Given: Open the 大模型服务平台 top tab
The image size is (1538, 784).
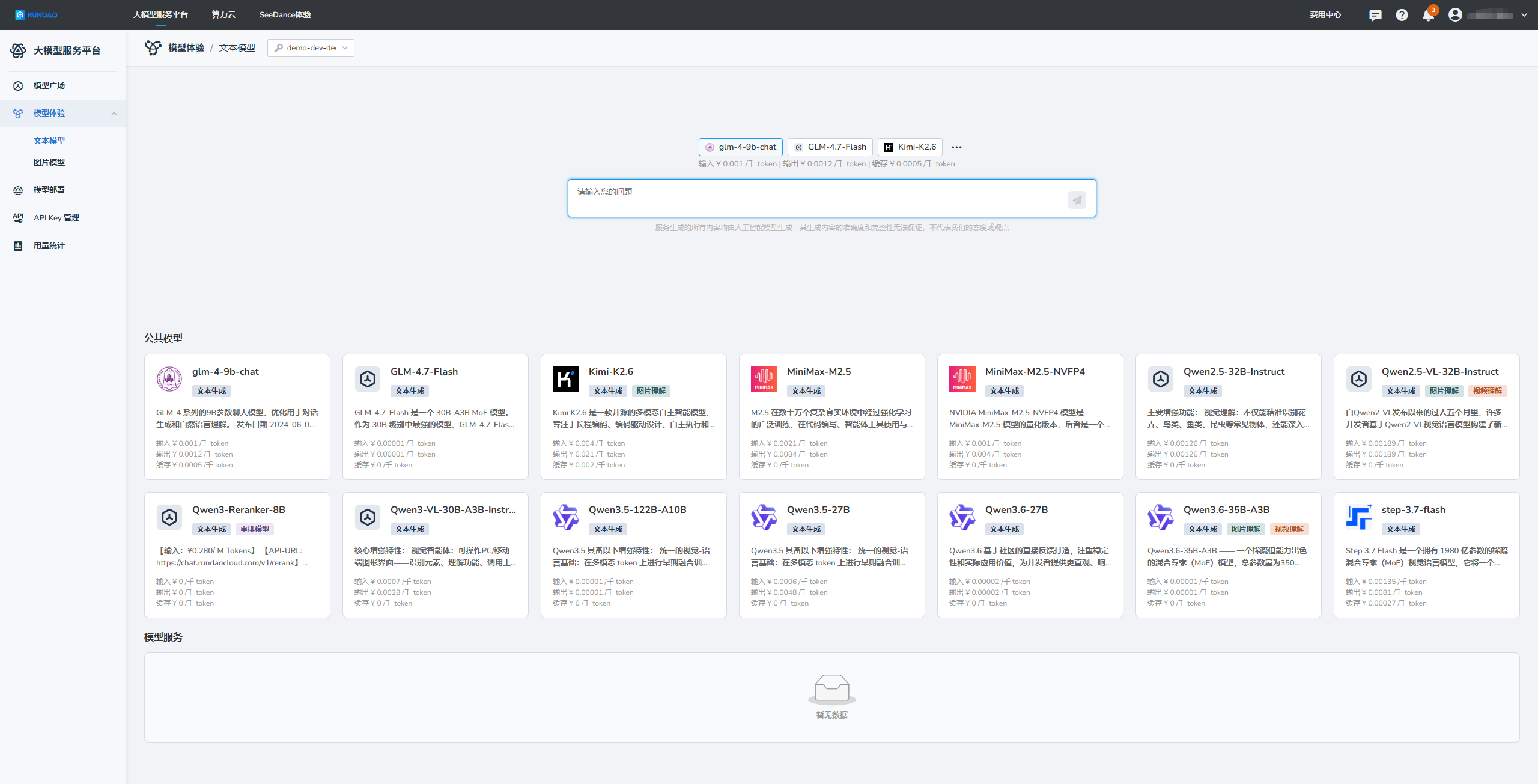Looking at the screenshot, I should (x=160, y=14).
